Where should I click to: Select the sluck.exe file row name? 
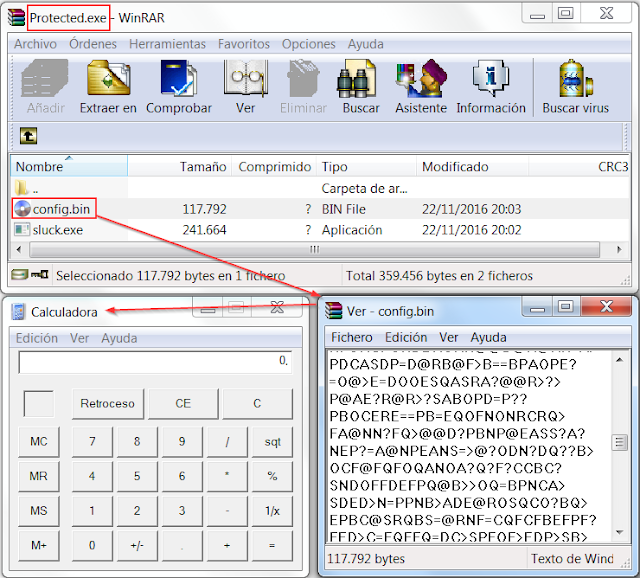(58, 230)
